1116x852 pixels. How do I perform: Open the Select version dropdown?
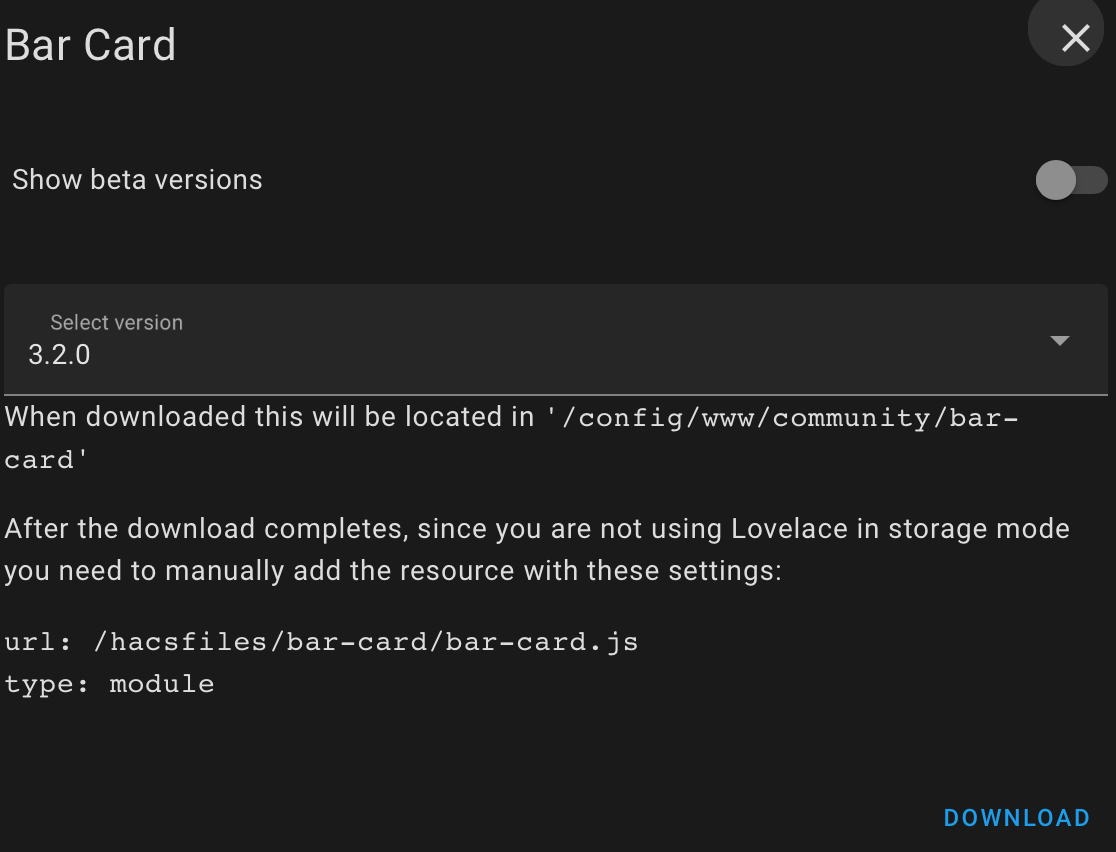pos(555,340)
